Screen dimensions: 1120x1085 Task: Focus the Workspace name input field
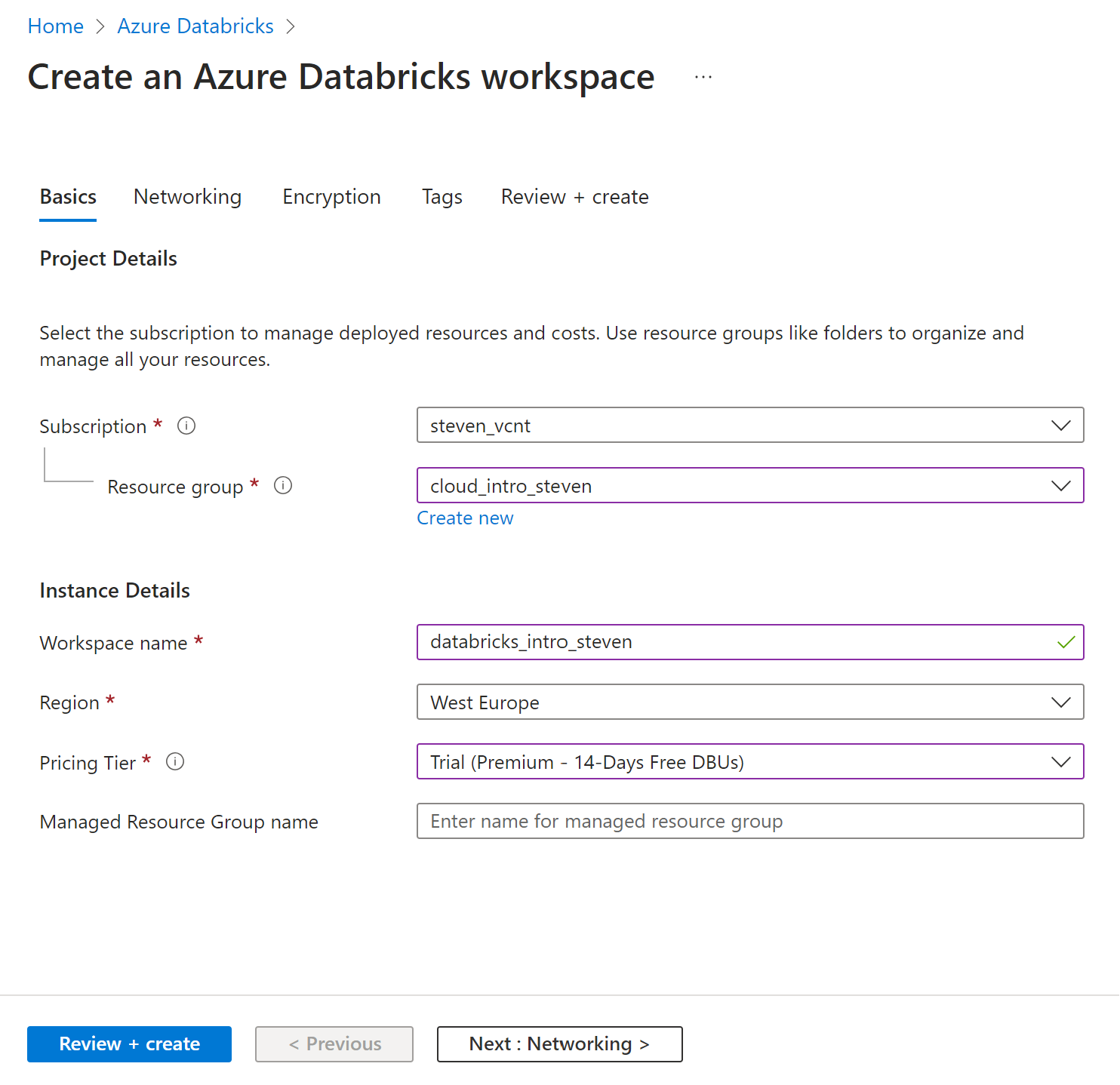[x=750, y=642]
